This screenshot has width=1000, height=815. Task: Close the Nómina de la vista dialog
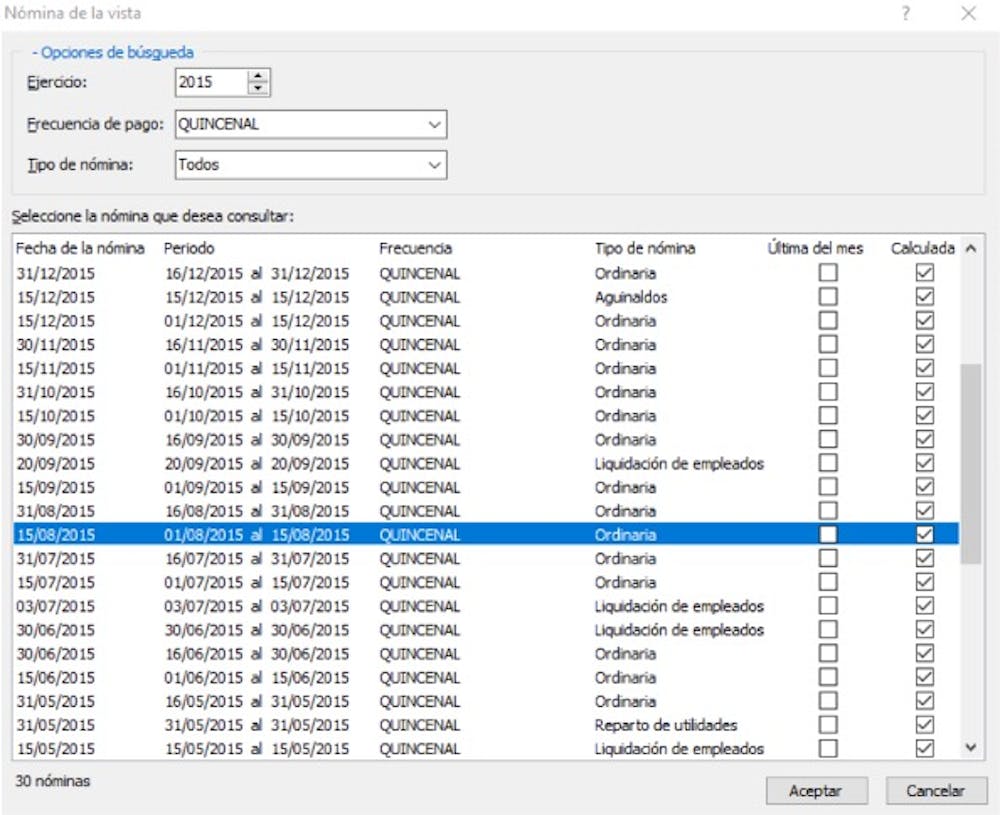click(968, 13)
